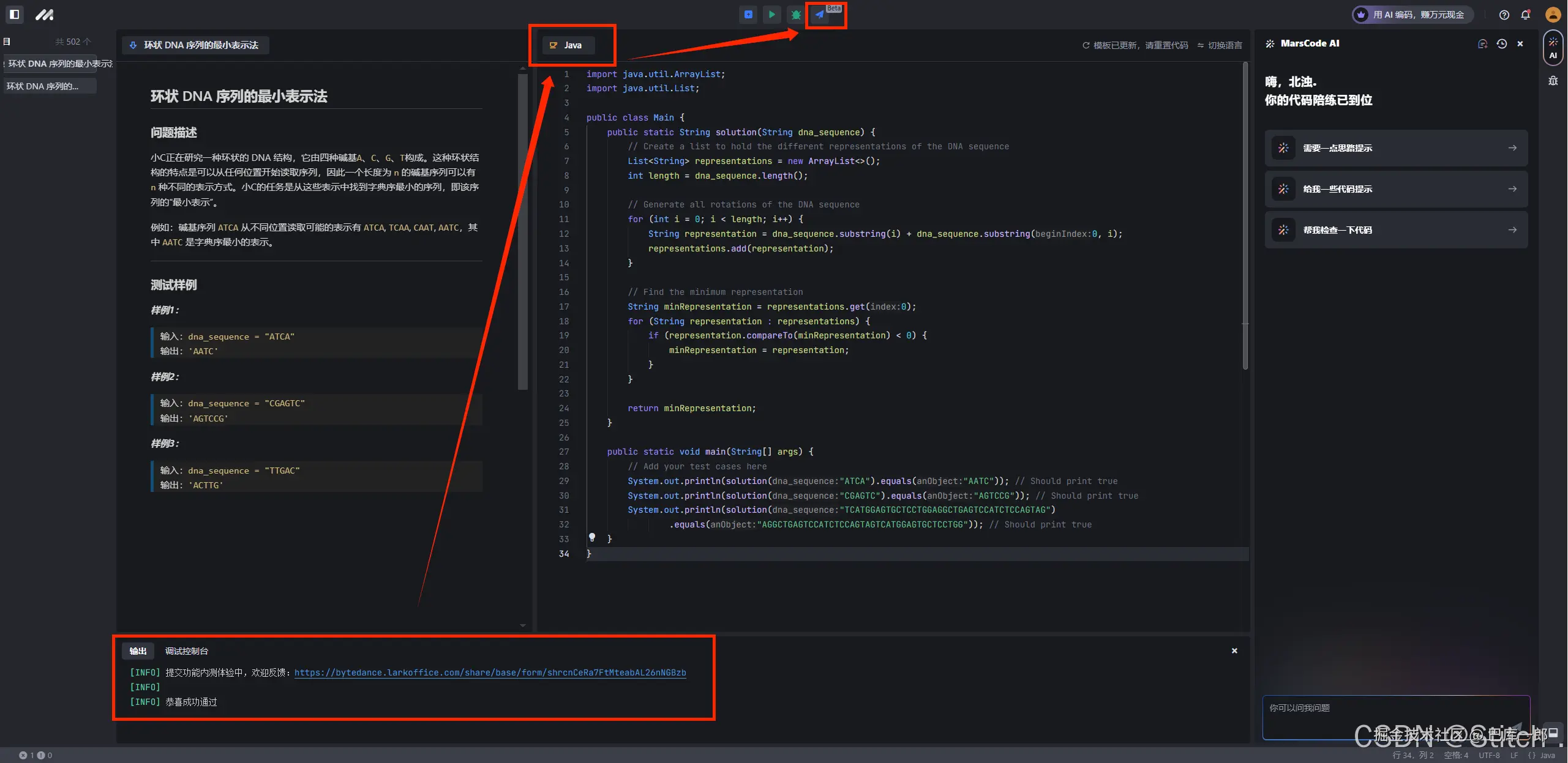Toggle the left sidebar panel icon
1568x763 pixels.
pos(15,14)
